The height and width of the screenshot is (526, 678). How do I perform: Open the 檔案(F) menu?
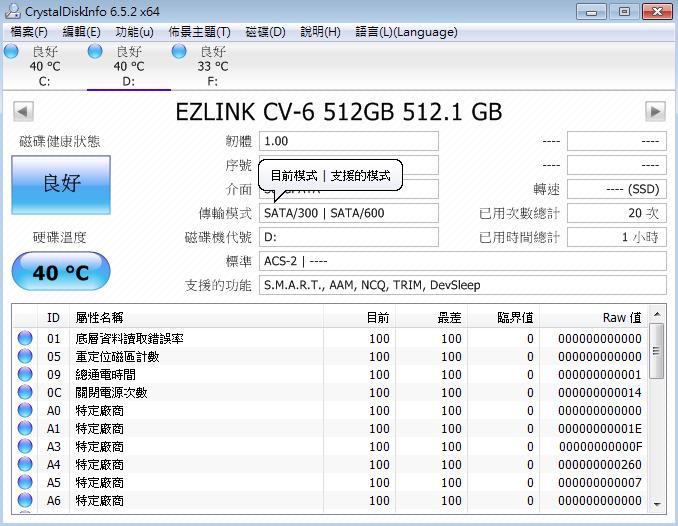coord(29,32)
